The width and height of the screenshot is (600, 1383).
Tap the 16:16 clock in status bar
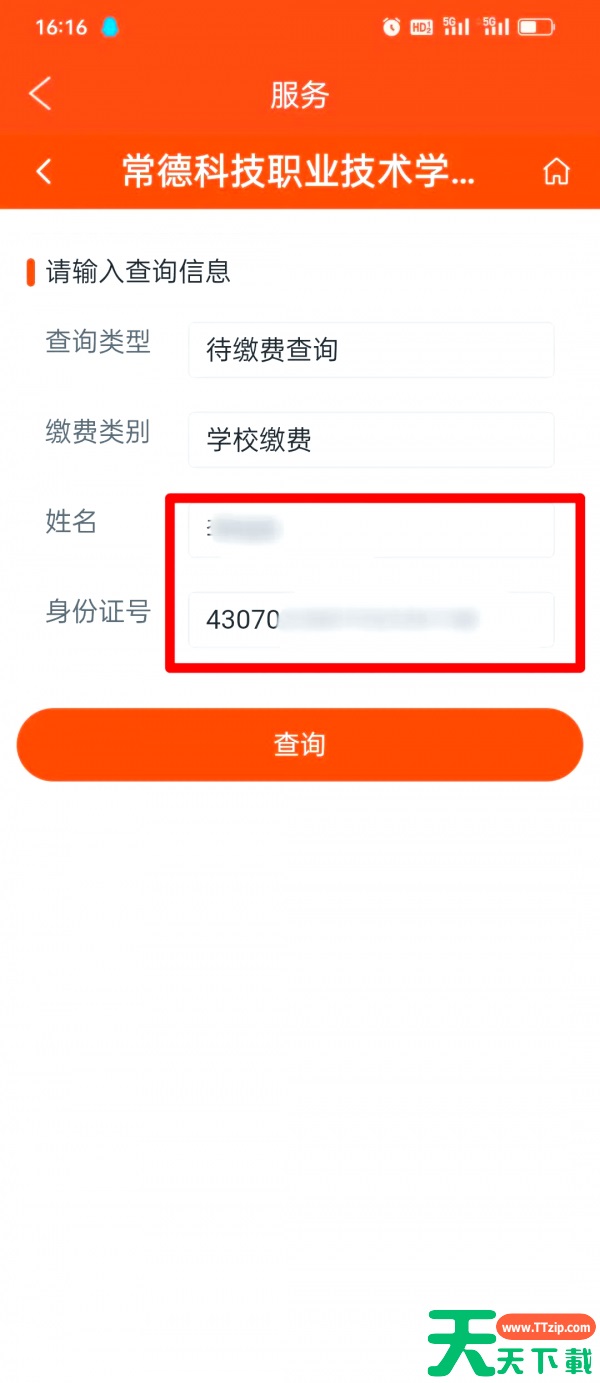[x=61, y=27]
